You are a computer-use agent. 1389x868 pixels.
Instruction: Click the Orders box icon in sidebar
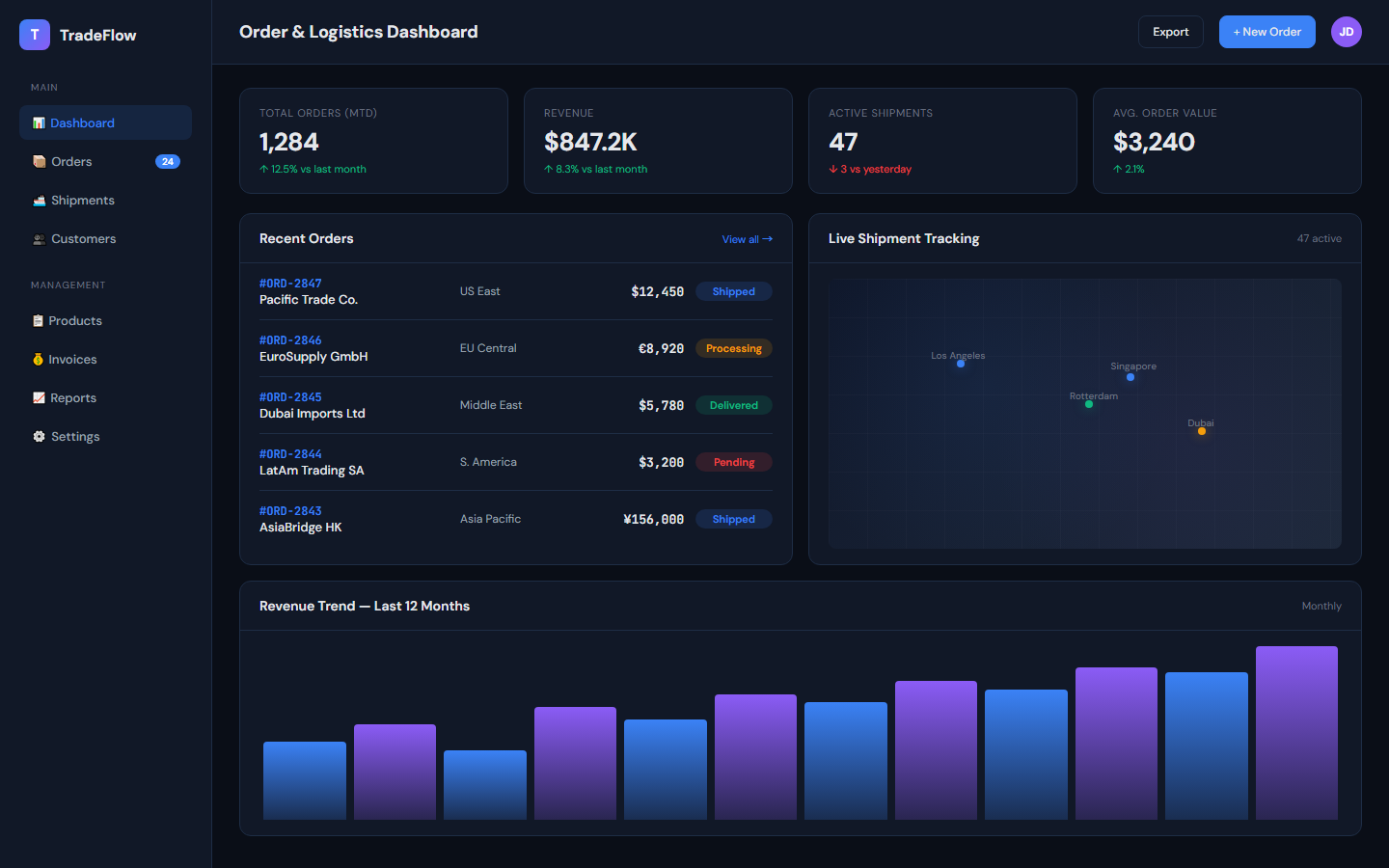(39, 162)
